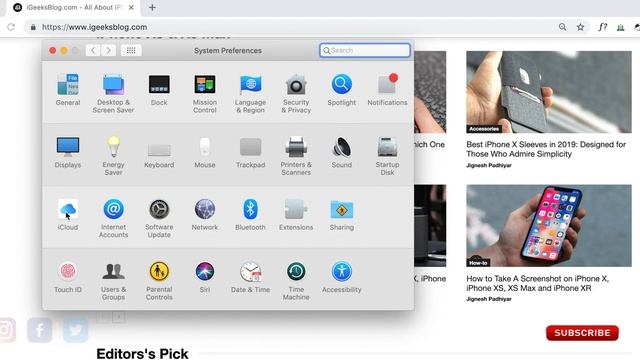Open Startup Disk preferences

(387, 156)
